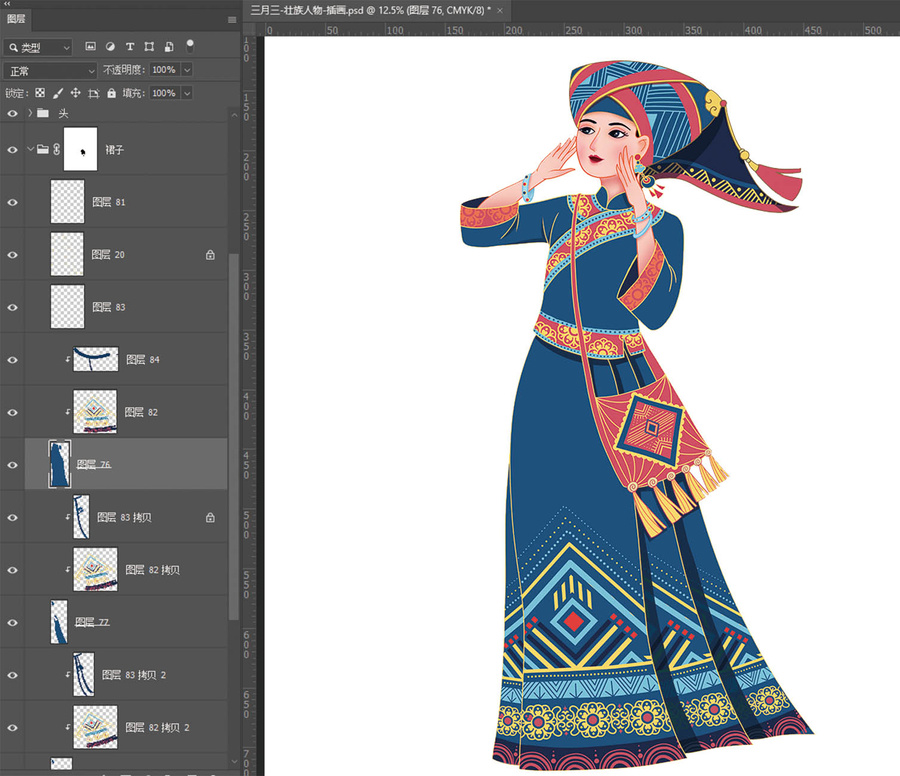This screenshot has height=776, width=900.
Task: Hide layer 图层 84
Action: pyautogui.click(x=12, y=360)
